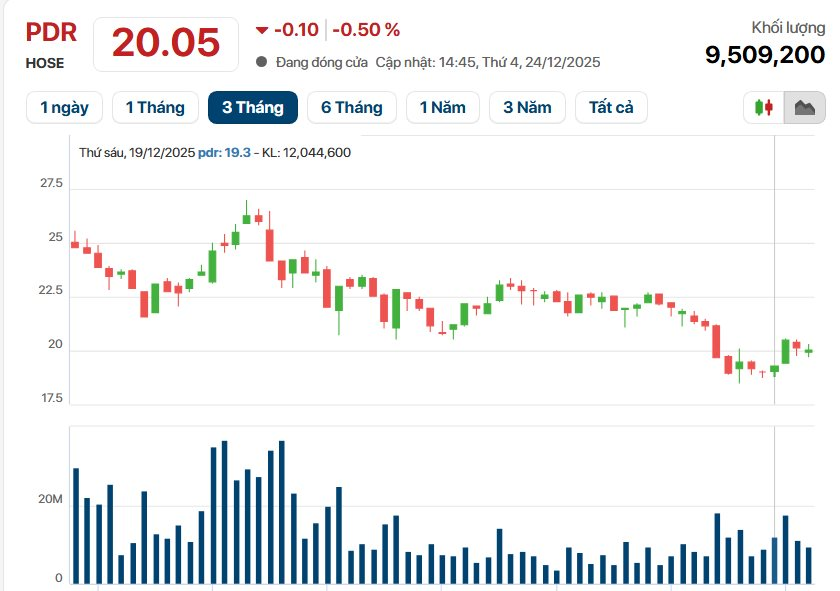Click the -0.50 % change value
840x591 pixels.
(366, 30)
